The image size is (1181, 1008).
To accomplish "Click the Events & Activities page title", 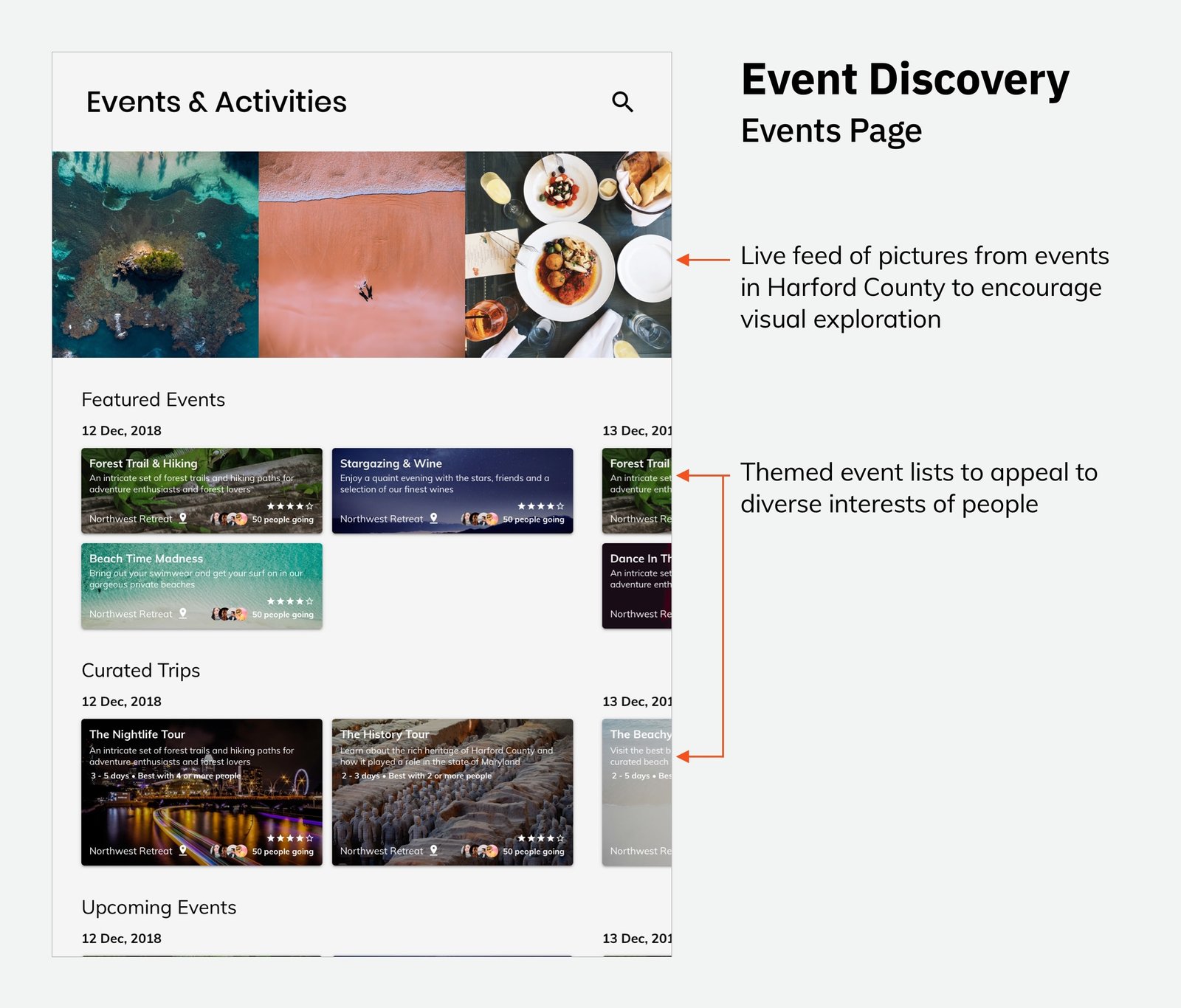I will point(216,102).
